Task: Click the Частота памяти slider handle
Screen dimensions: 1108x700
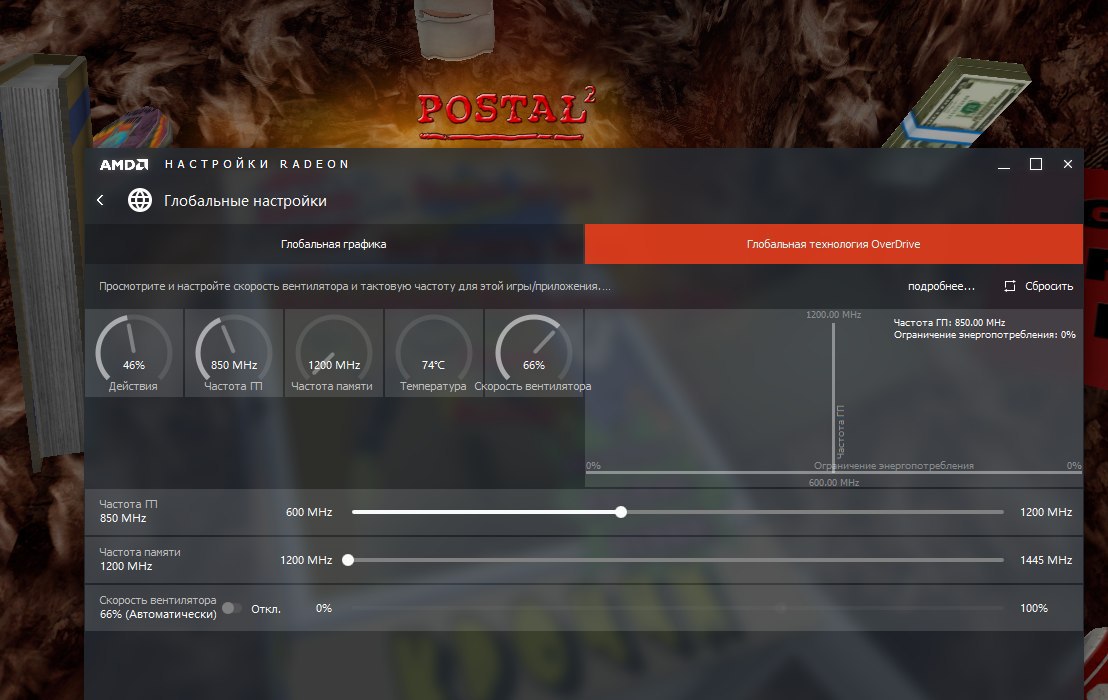Action: [348, 560]
